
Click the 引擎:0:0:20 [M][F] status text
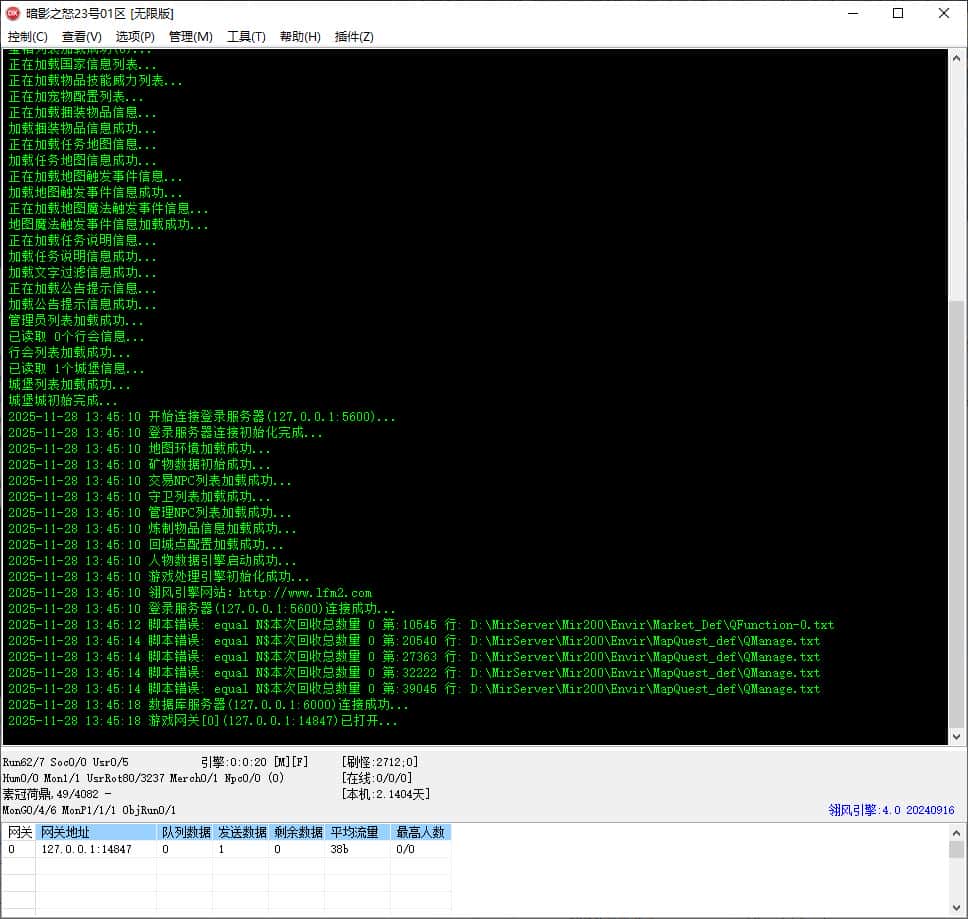pos(254,762)
